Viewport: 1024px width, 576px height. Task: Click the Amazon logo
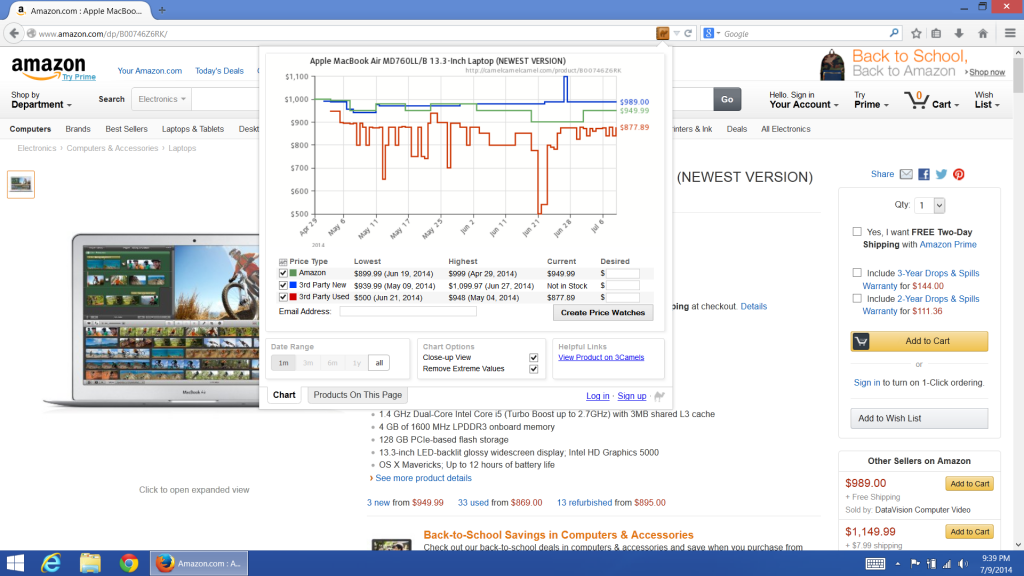[49, 66]
